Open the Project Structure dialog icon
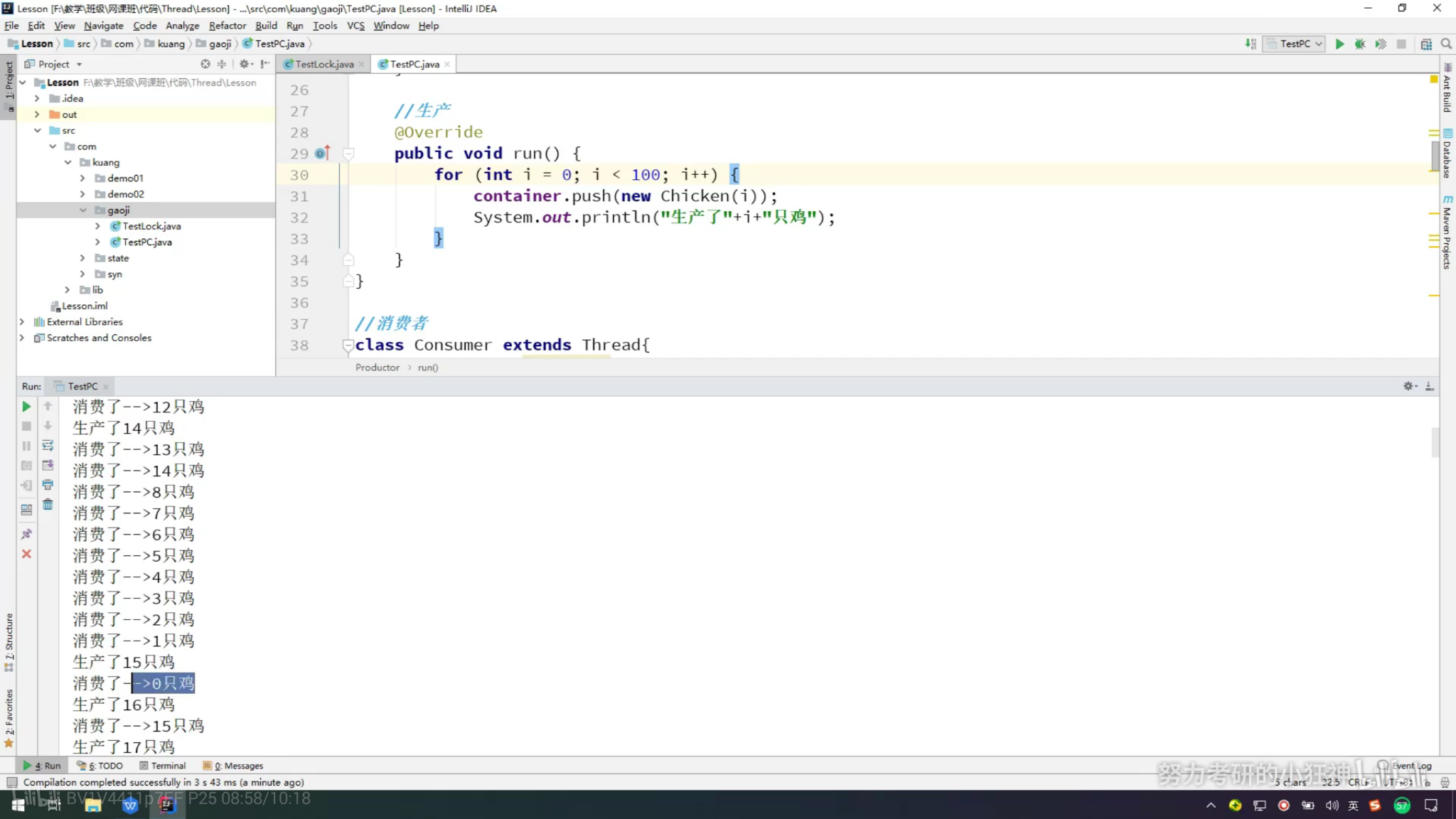 (x=1426, y=44)
